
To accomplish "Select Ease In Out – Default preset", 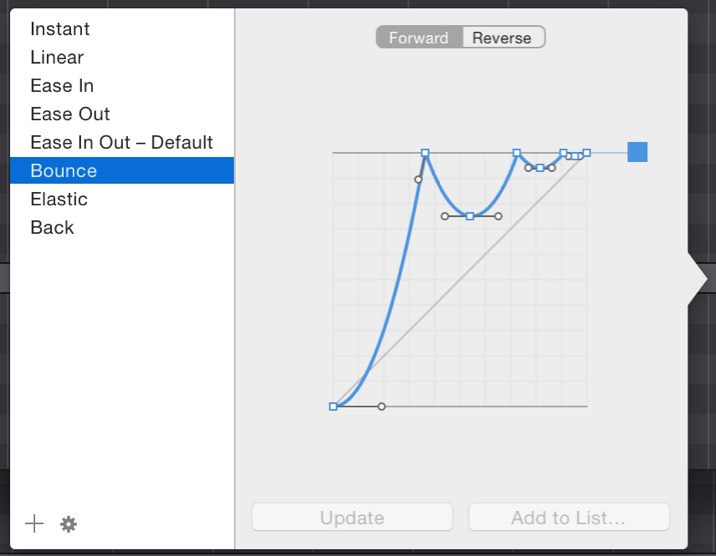I will pyautogui.click(x=121, y=142).
